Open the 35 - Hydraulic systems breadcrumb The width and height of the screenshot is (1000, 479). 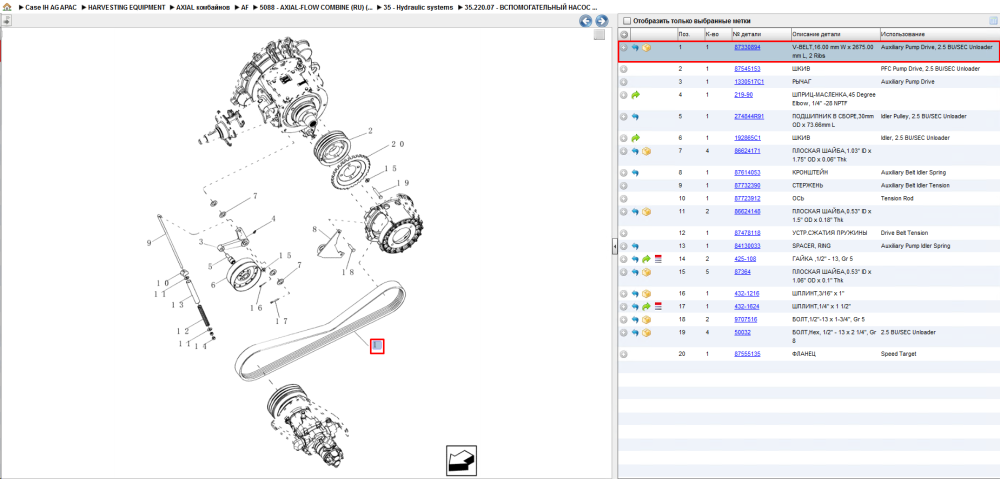[418, 7]
